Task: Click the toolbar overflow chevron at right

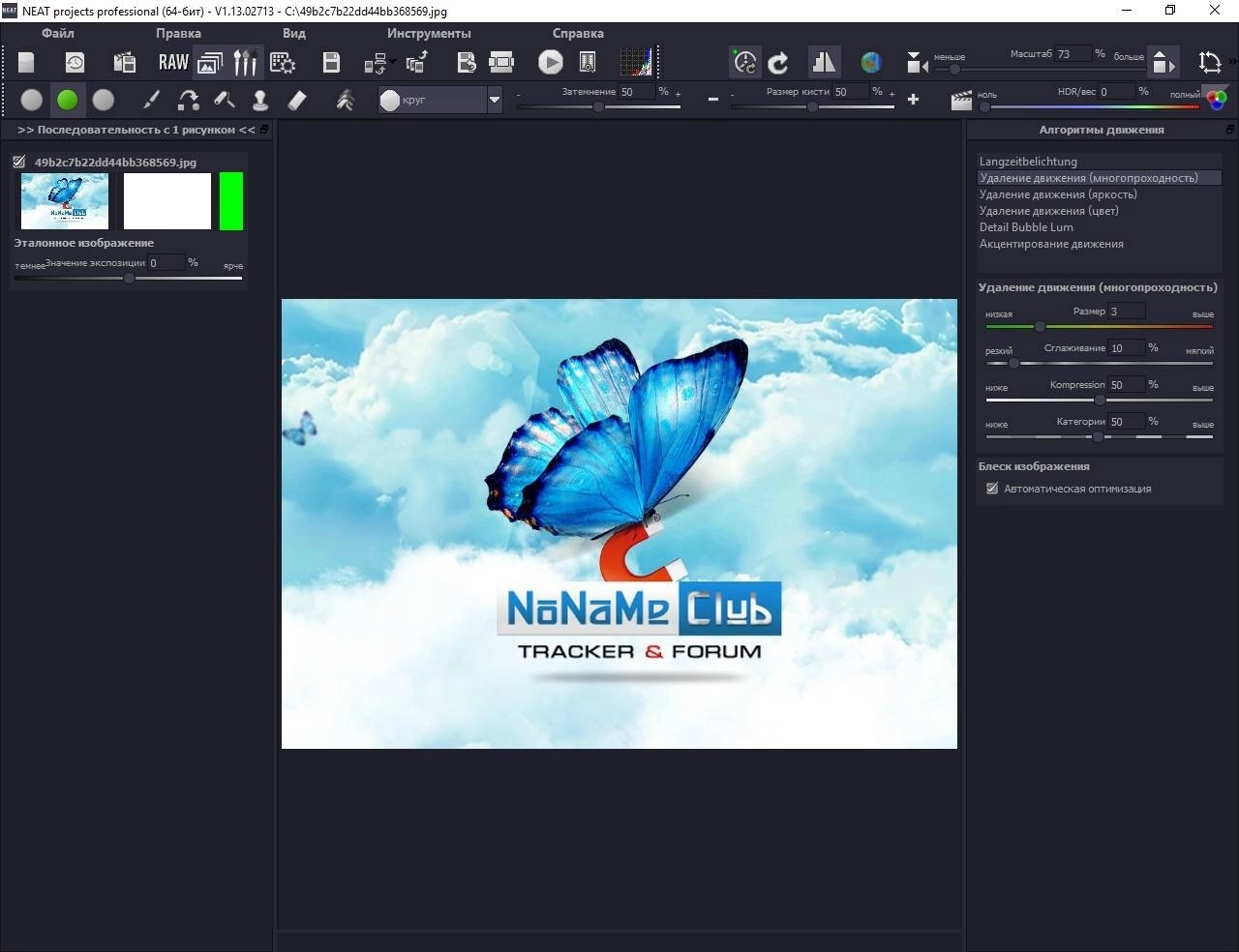Action: pos(1232,63)
